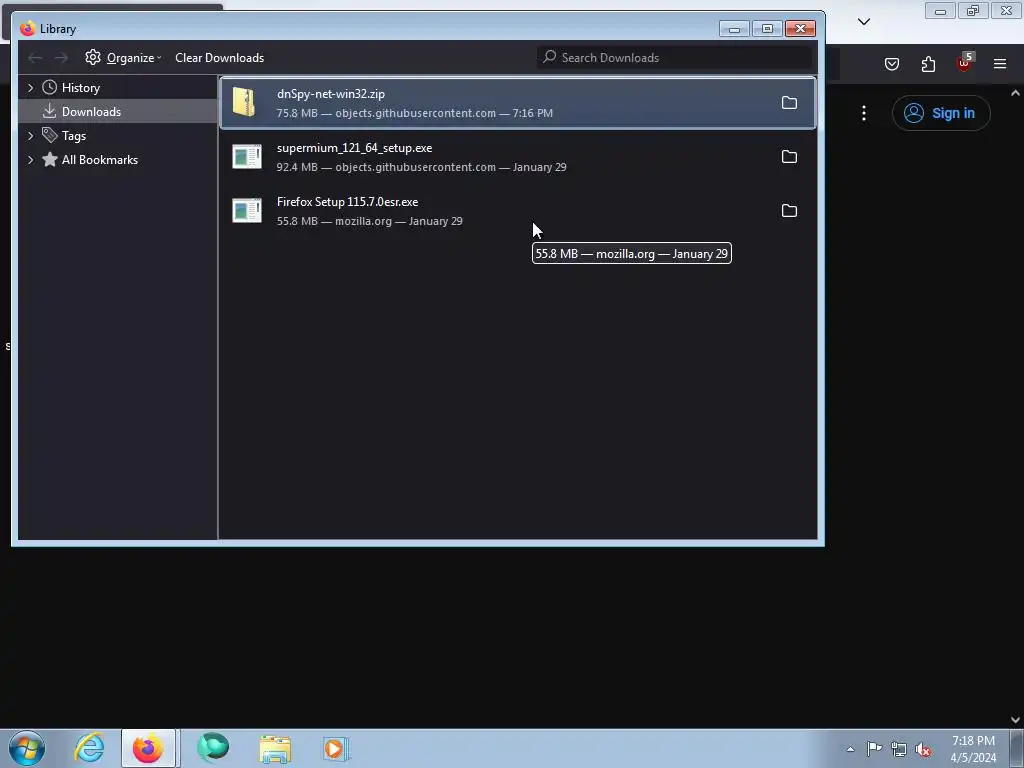Show hidden system tray icons

point(850,749)
